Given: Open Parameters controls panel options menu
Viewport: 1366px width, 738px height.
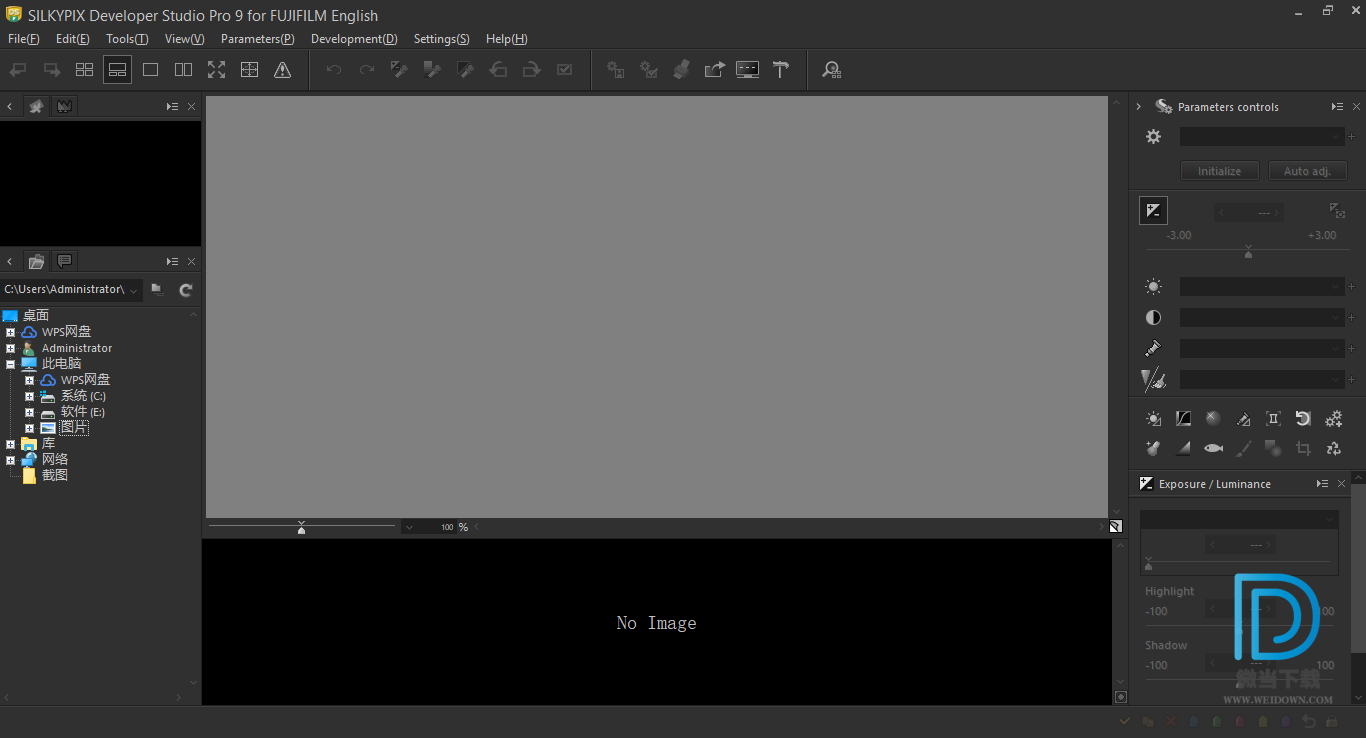Looking at the screenshot, I should click(x=1337, y=107).
